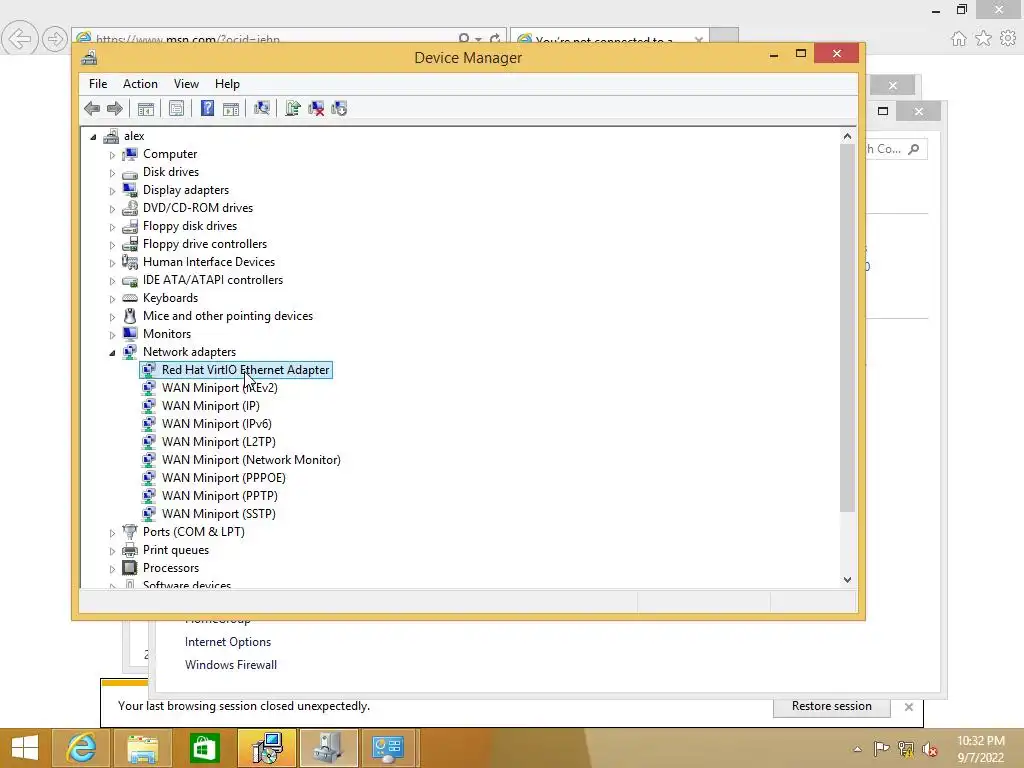The width and height of the screenshot is (1024, 768).
Task: Click the Back arrow in Device Manager toolbar
Action: click(x=92, y=108)
